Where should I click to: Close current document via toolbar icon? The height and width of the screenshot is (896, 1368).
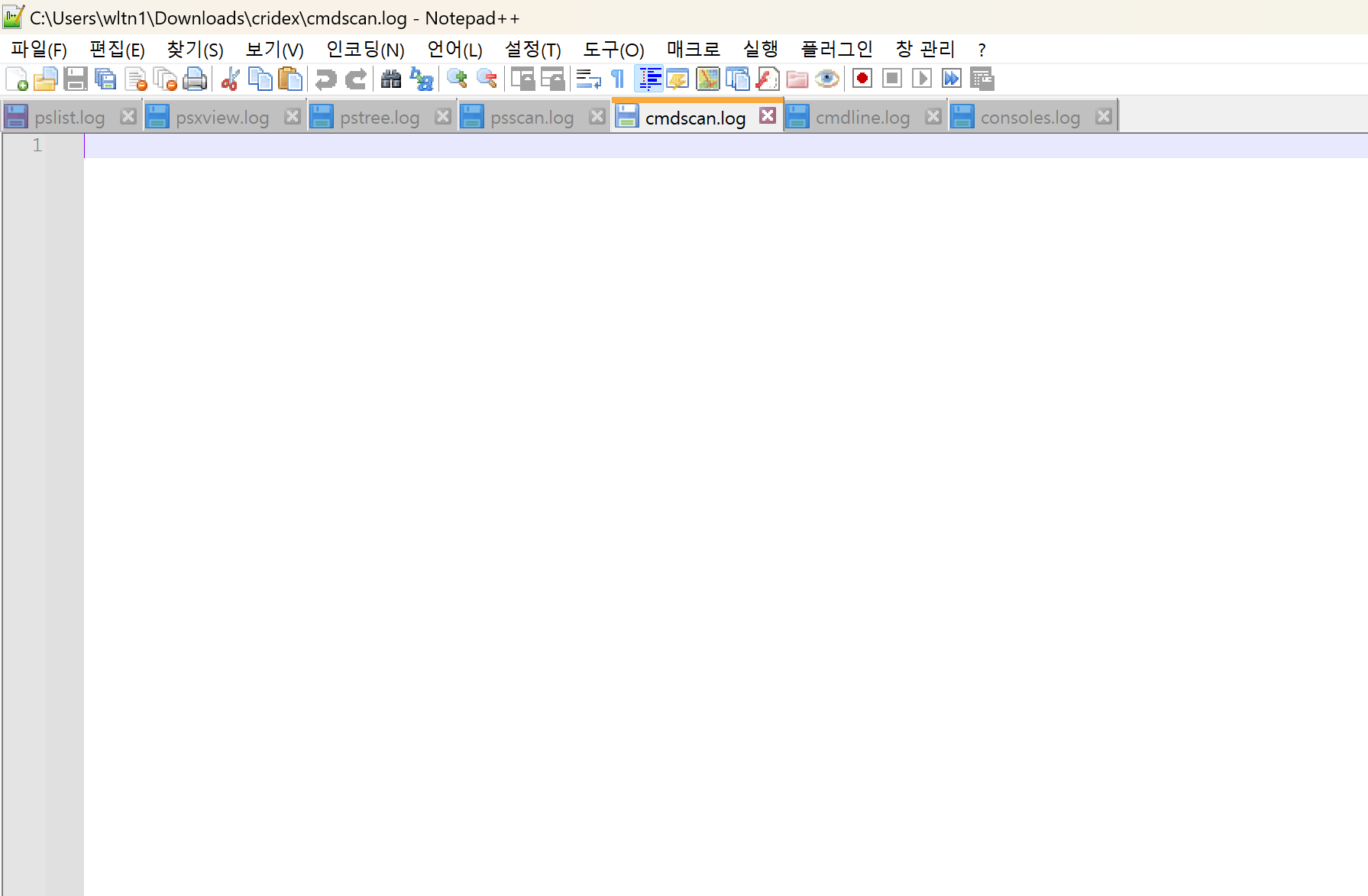pos(136,79)
